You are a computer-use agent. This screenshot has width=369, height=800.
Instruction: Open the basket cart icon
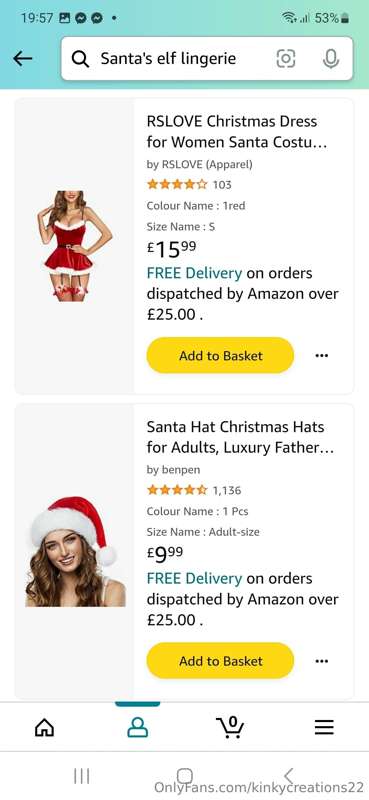[x=230, y=727]
